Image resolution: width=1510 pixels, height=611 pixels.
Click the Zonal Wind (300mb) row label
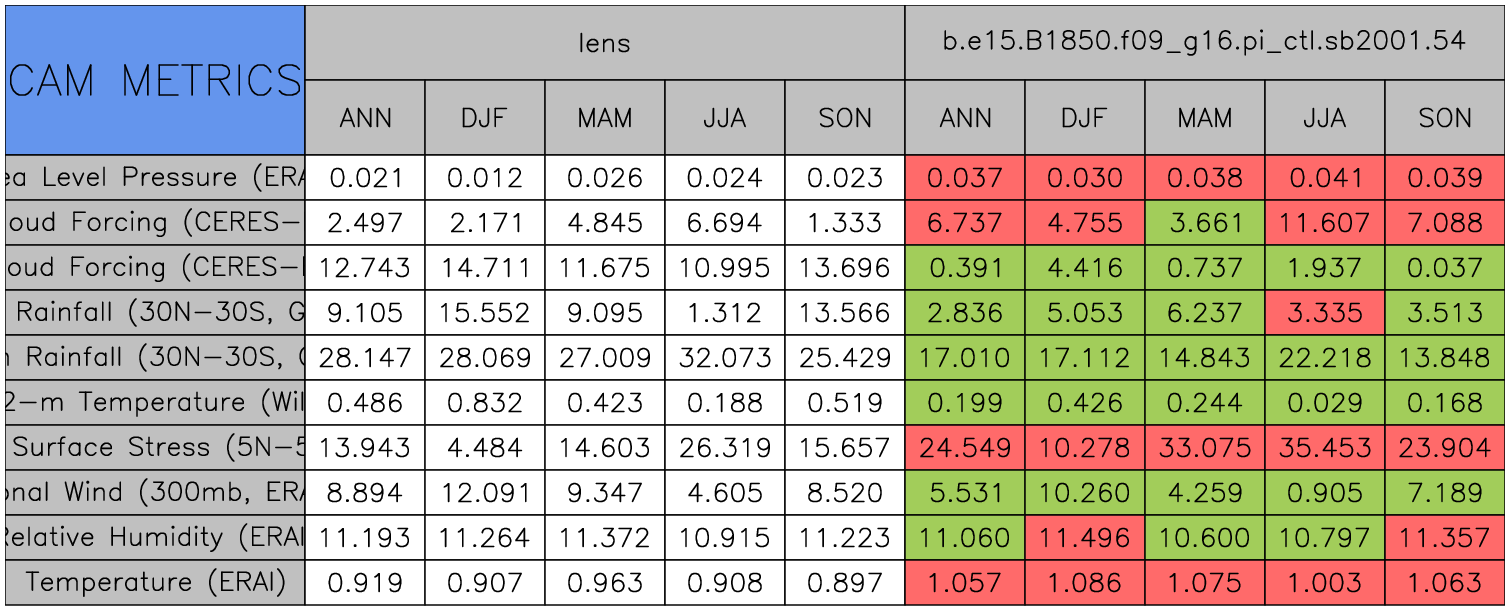(x=155, y=492)
